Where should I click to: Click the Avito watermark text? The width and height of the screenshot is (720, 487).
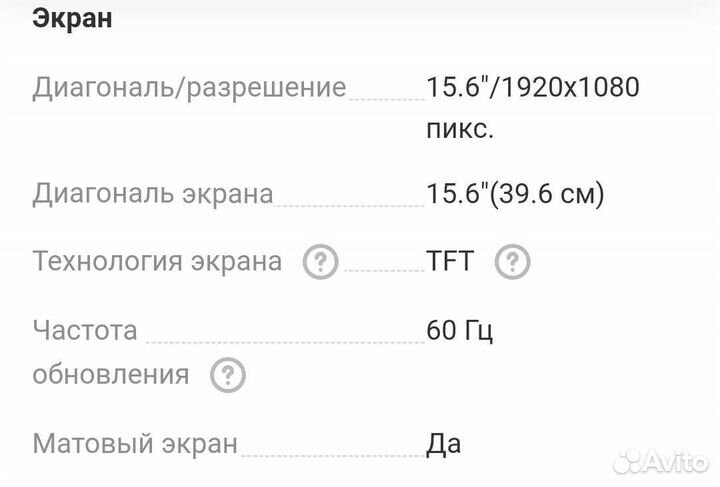678,461
